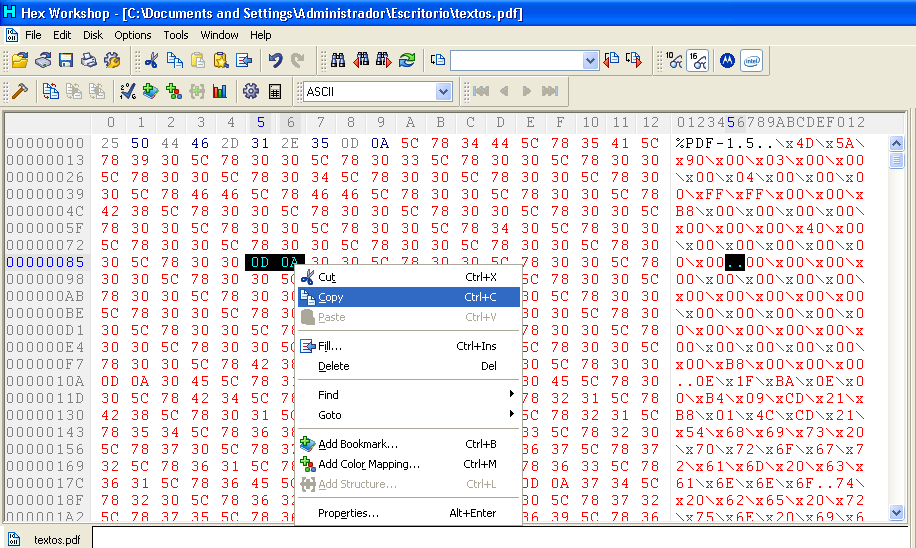The image size is (916, 548).
Task: Click the vertical scrollbar thumb of hex view
Action: point(896,159)
